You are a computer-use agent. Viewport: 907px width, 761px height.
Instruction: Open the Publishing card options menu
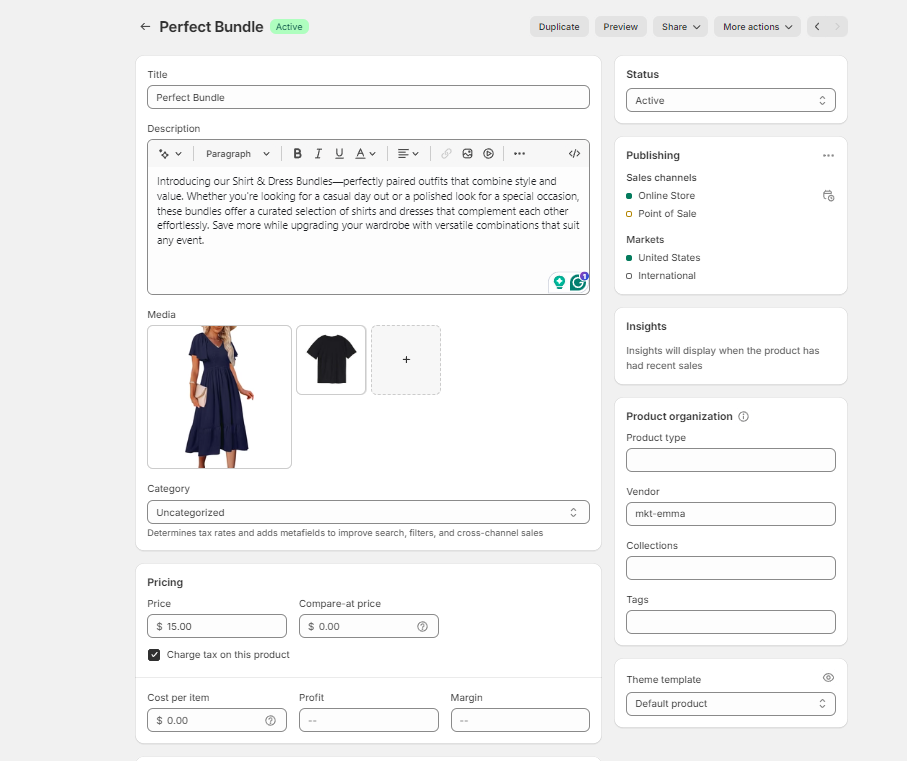[828, 155]
